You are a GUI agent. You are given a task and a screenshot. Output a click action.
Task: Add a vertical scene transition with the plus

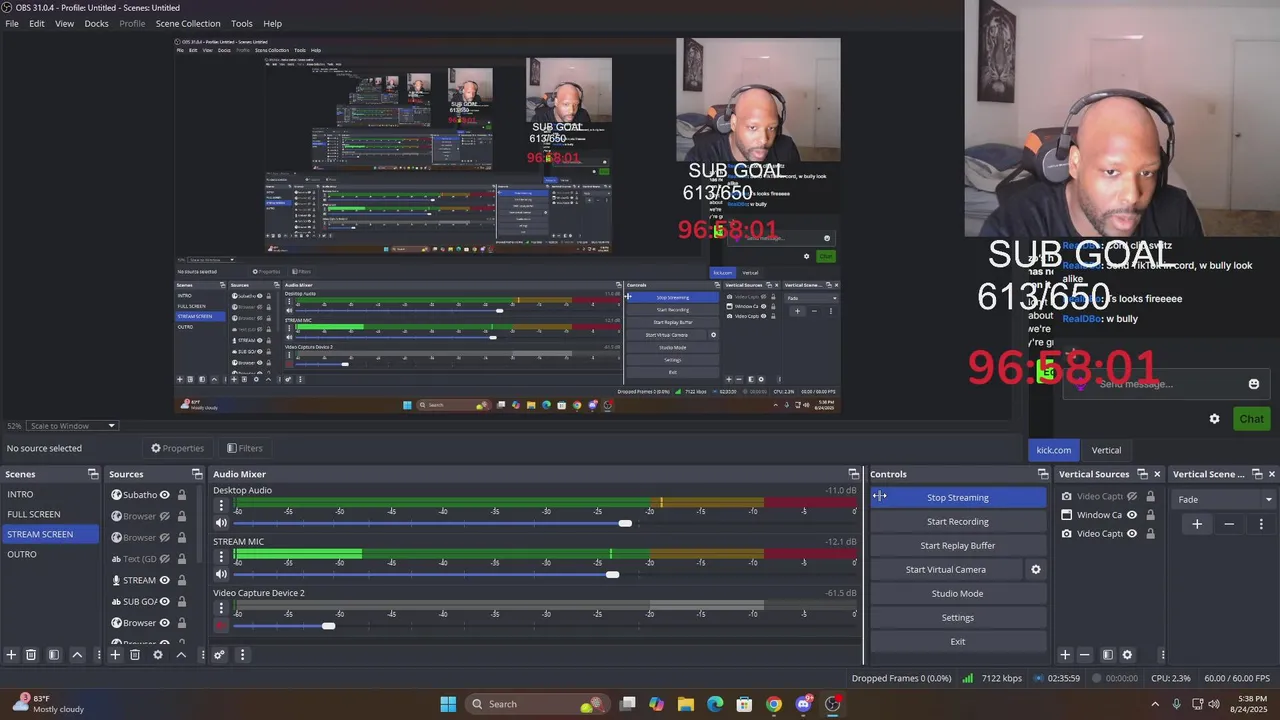click(x=1197, y=524)
